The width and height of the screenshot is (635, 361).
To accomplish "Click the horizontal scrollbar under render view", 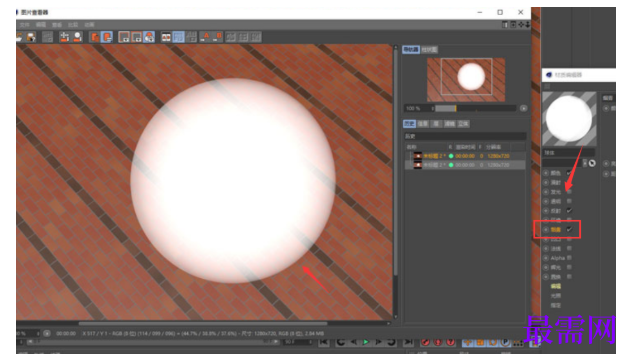I will coord(202,323).
